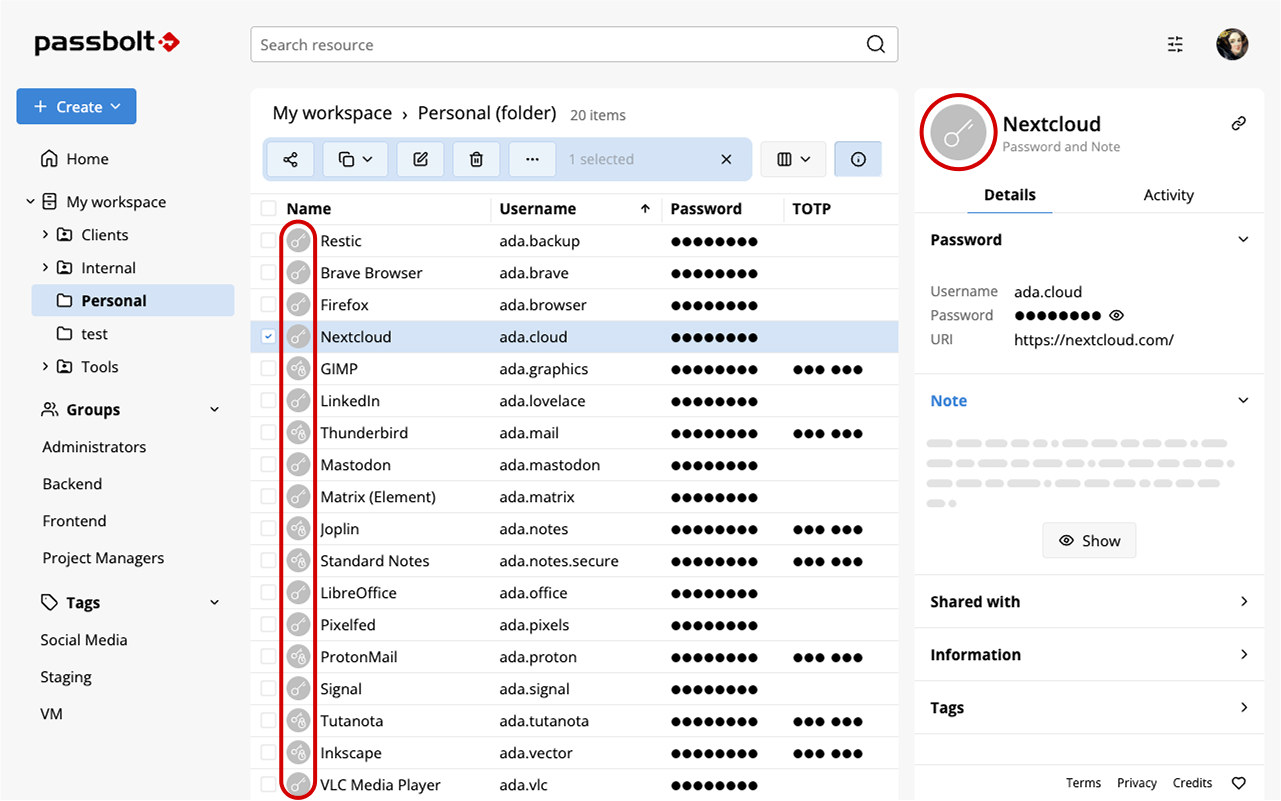Click the ProtonMail resource icon
The height and width of the screenshot is (801, 1281).
tap(298, 657)
